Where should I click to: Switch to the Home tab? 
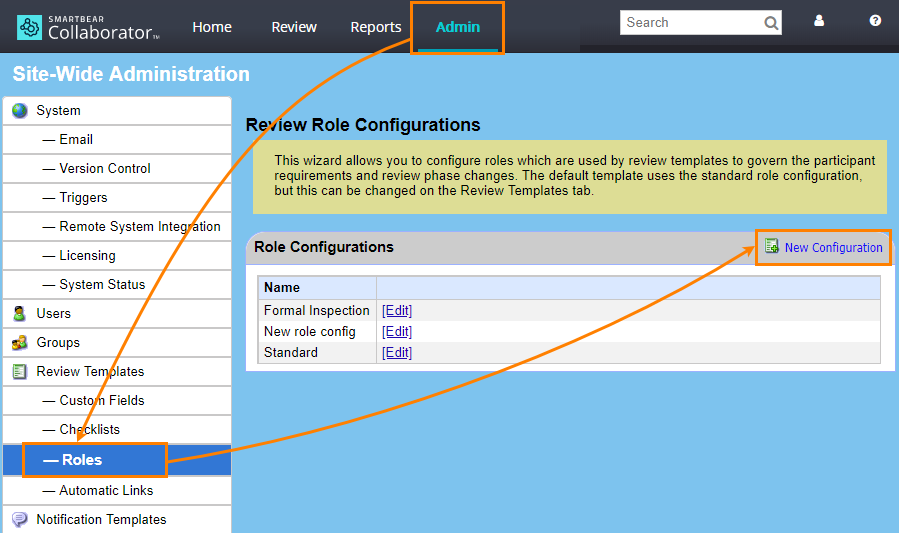[212, 27]
